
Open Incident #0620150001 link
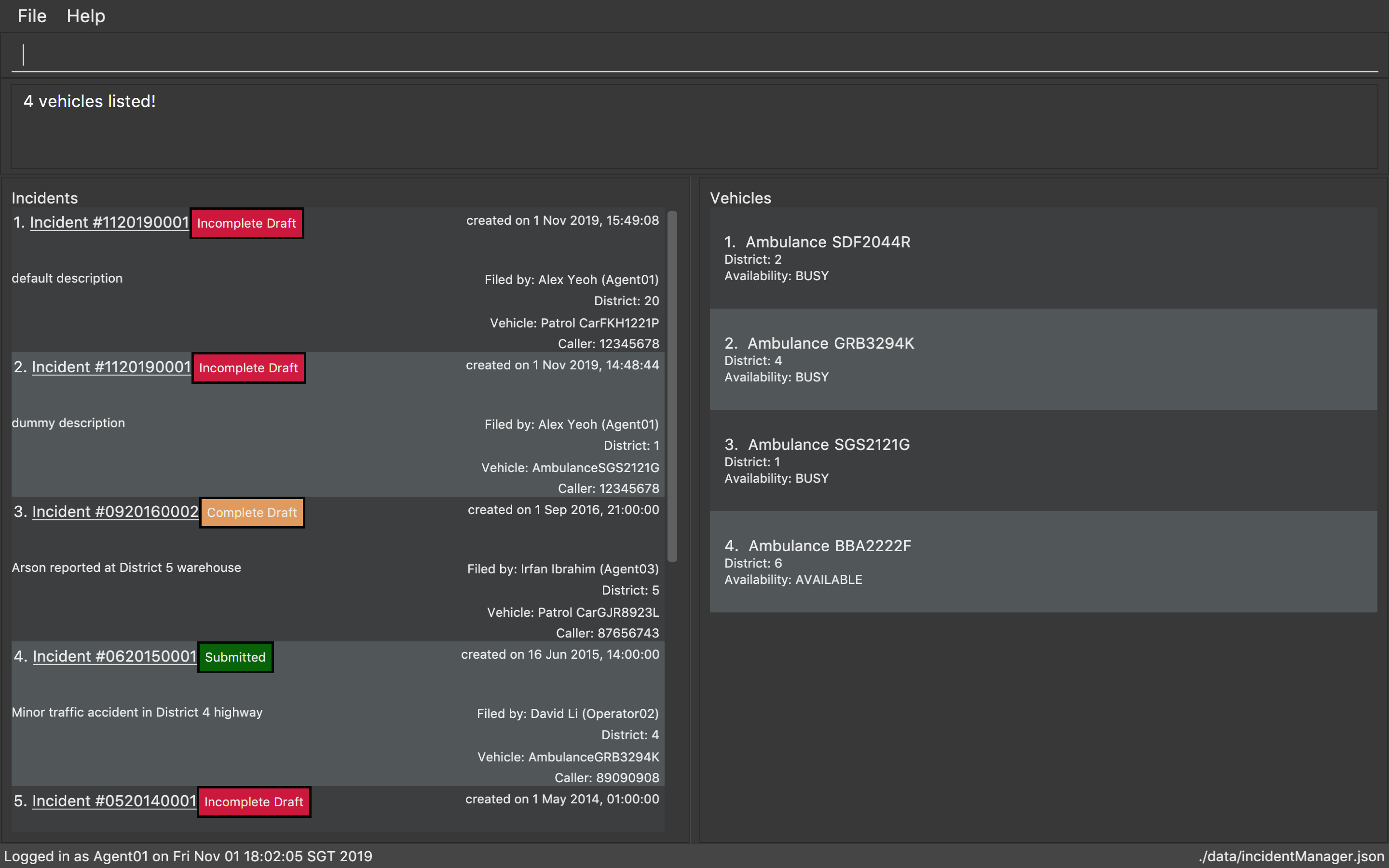(x=115, y=656)
